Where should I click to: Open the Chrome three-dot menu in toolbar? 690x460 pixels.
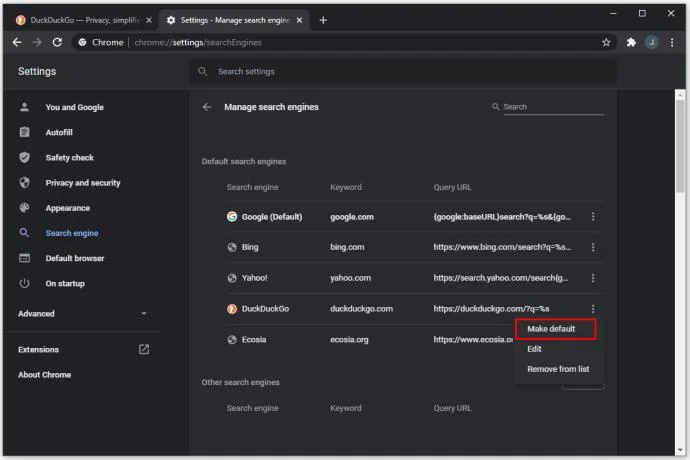coord(672,42)
